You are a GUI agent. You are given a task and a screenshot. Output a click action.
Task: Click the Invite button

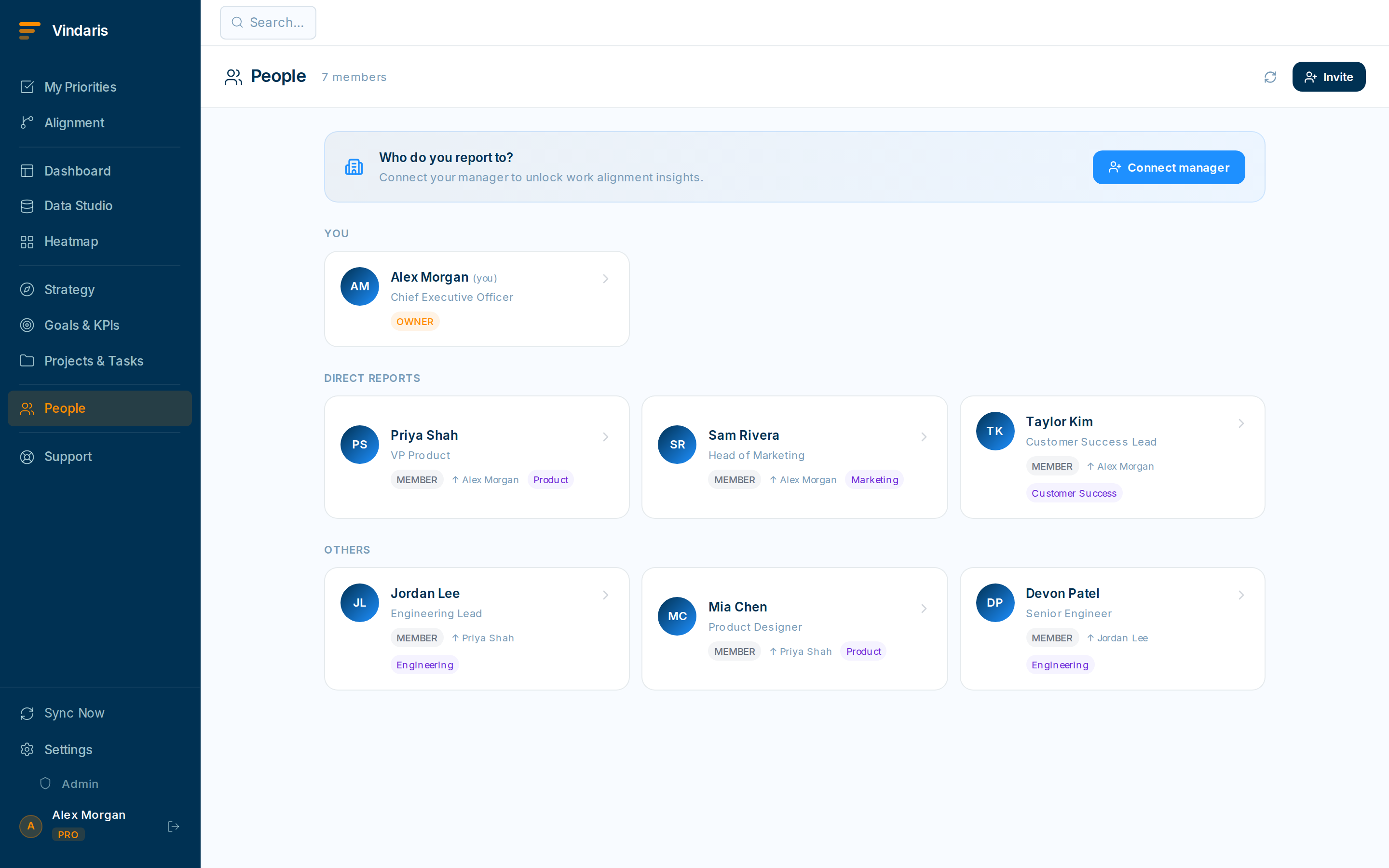1329,77
